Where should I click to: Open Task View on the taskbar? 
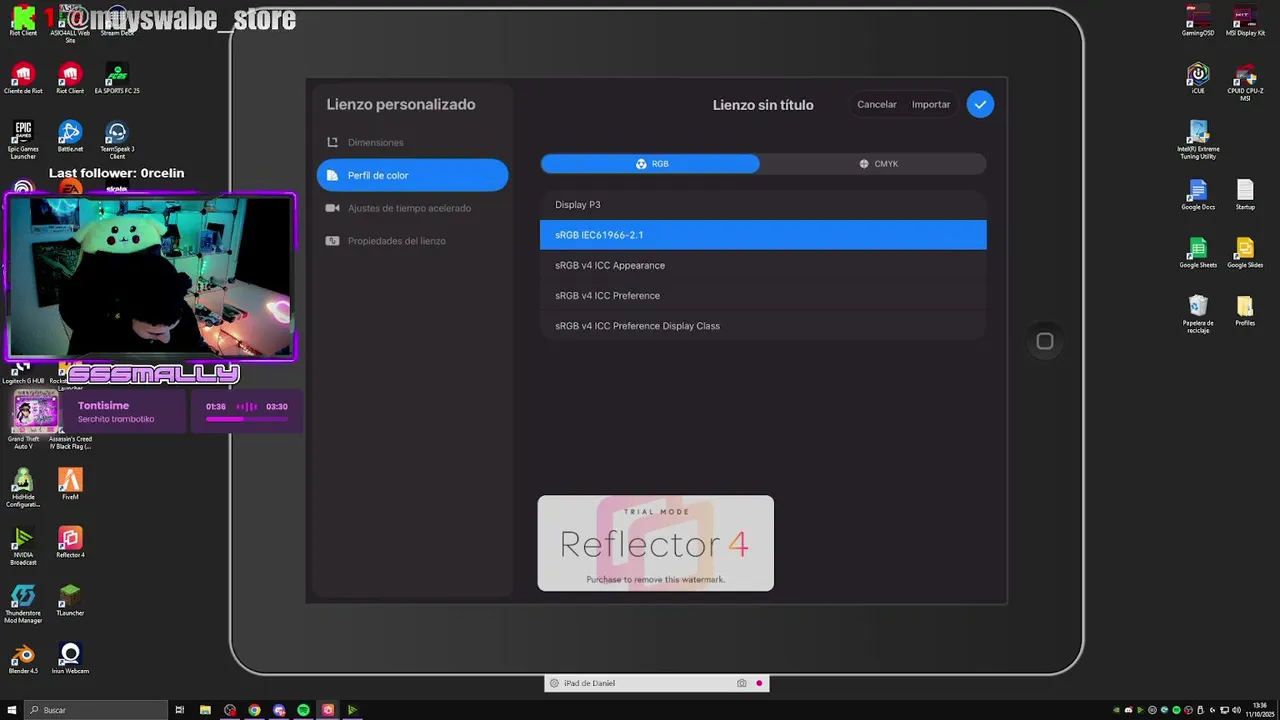[x=180, y=710]
